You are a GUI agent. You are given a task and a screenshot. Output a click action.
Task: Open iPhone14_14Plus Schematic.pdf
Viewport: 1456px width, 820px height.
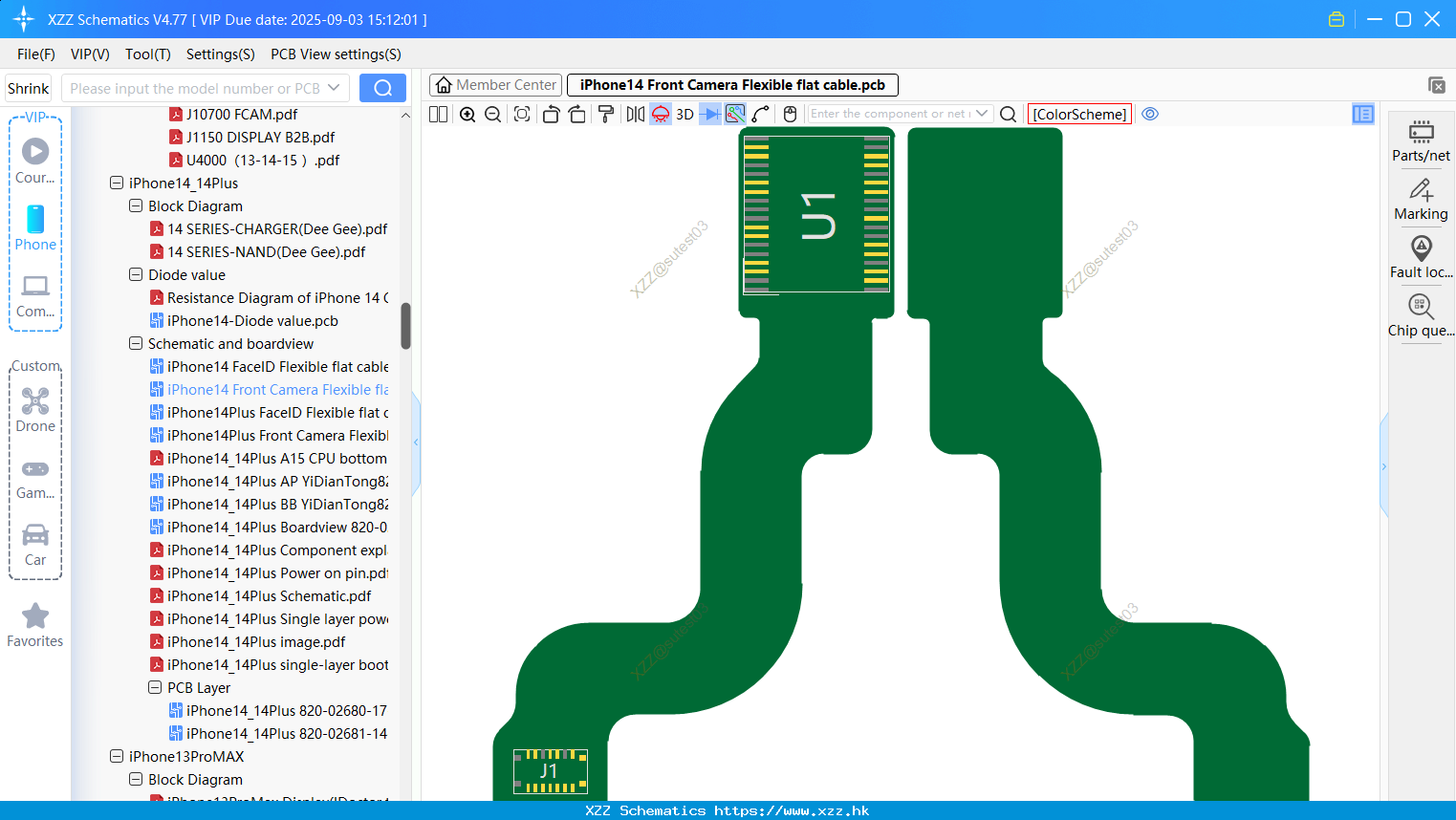pos(269,595)
